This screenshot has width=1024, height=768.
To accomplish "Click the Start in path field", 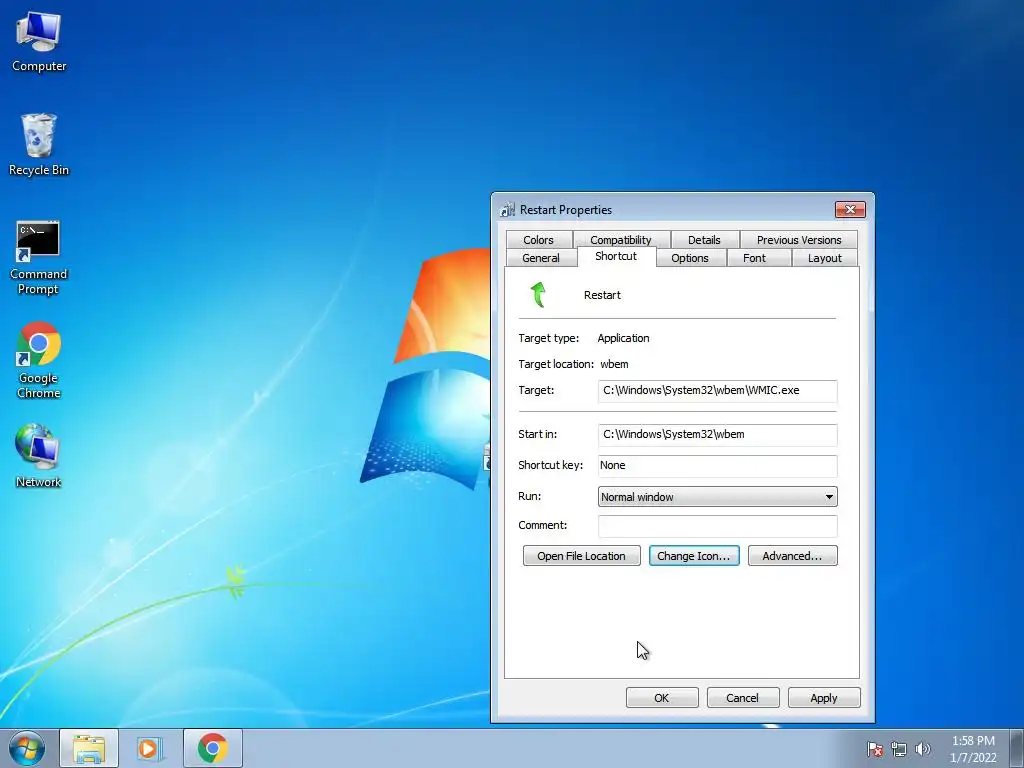I will click(x=717, y=434).
